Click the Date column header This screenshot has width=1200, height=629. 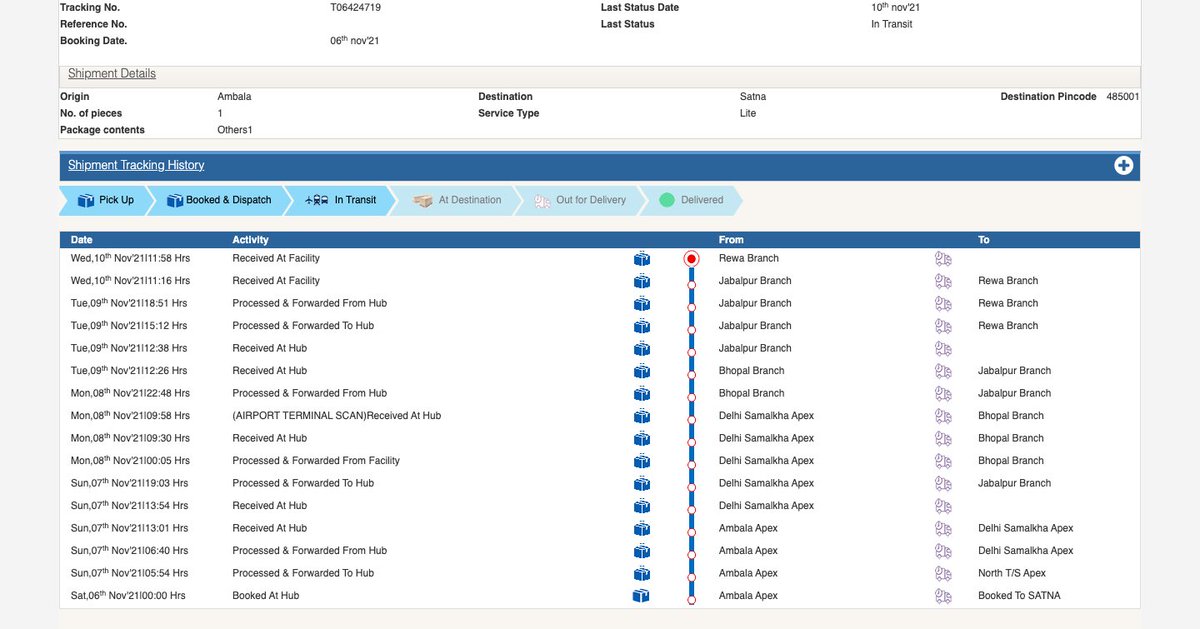(82, 240)
